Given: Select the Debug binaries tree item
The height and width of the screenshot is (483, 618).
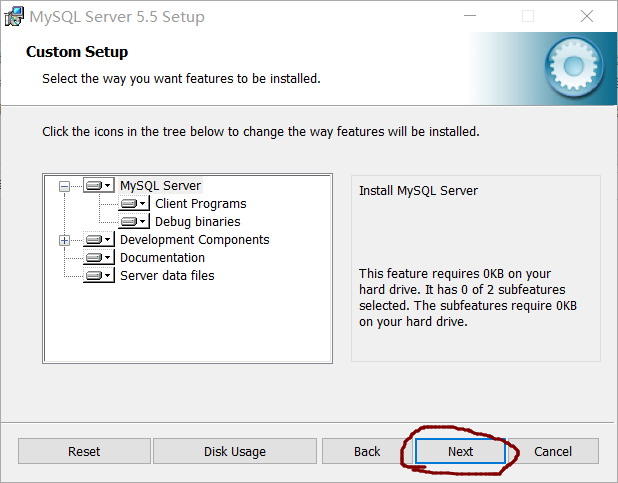Looking at the screenshot, I should coord(197,222).
